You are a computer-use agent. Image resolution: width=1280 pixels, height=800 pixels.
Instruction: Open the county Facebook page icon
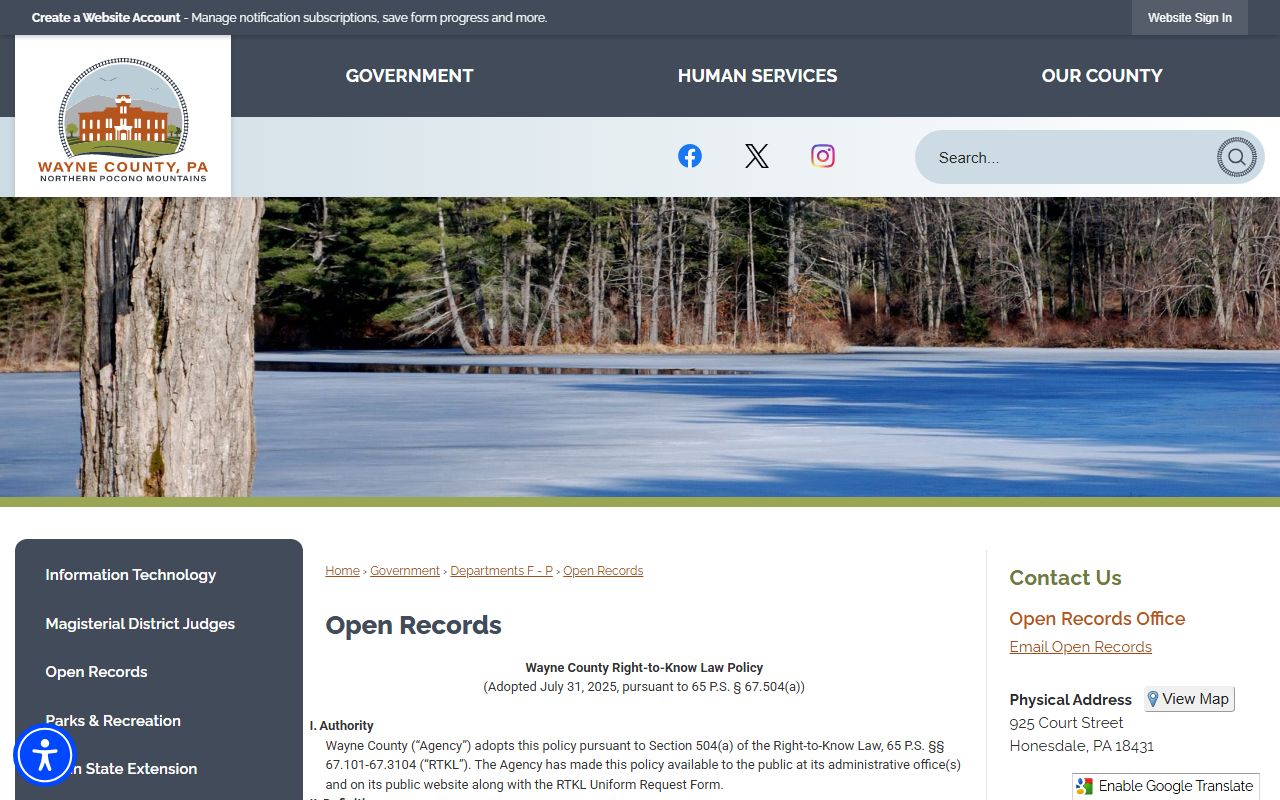pyautogui.click(x=690, y=156)
